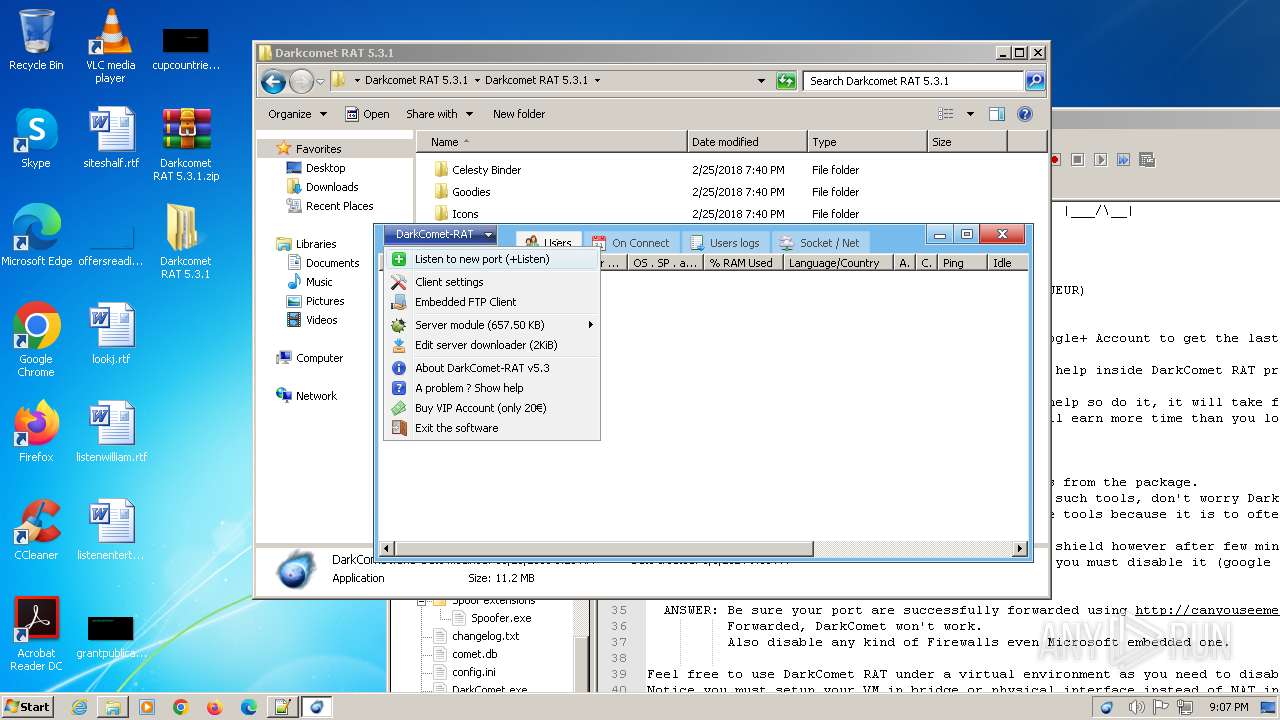Open the Share with dropdown

click(x=439, y=114)
